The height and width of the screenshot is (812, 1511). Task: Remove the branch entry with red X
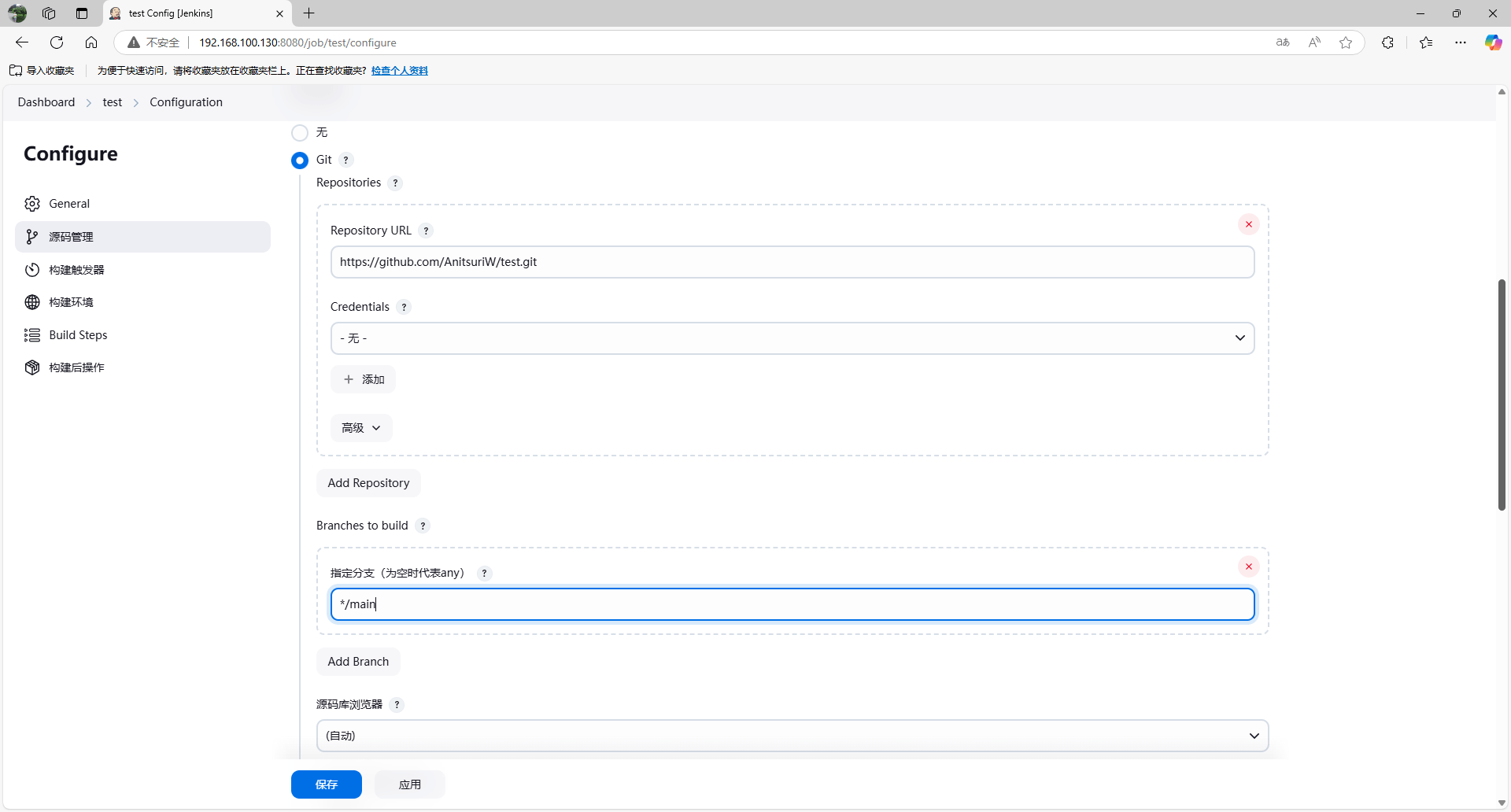coord(1248,567)
